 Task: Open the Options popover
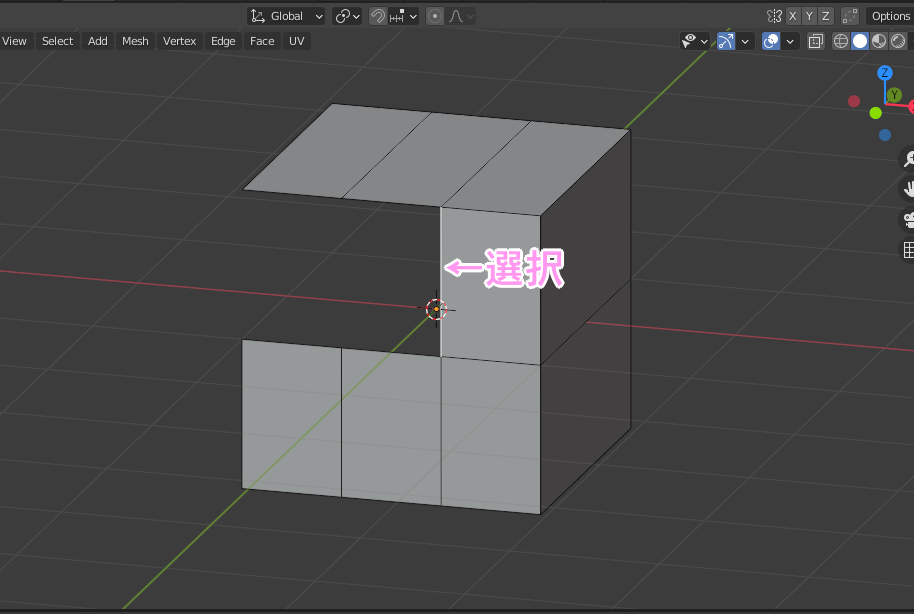[x=890, y=16]
